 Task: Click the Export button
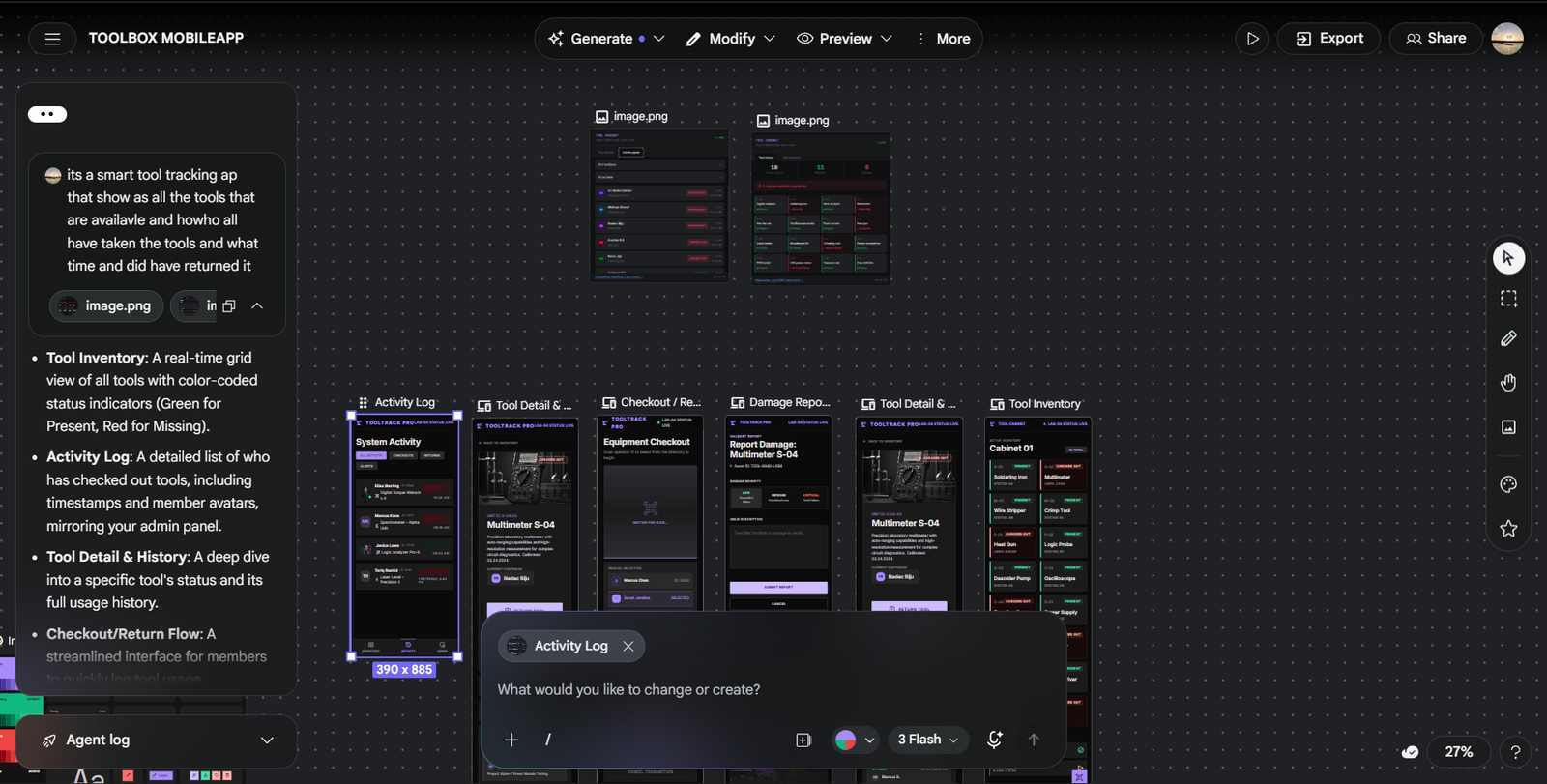pos(1329,39)
